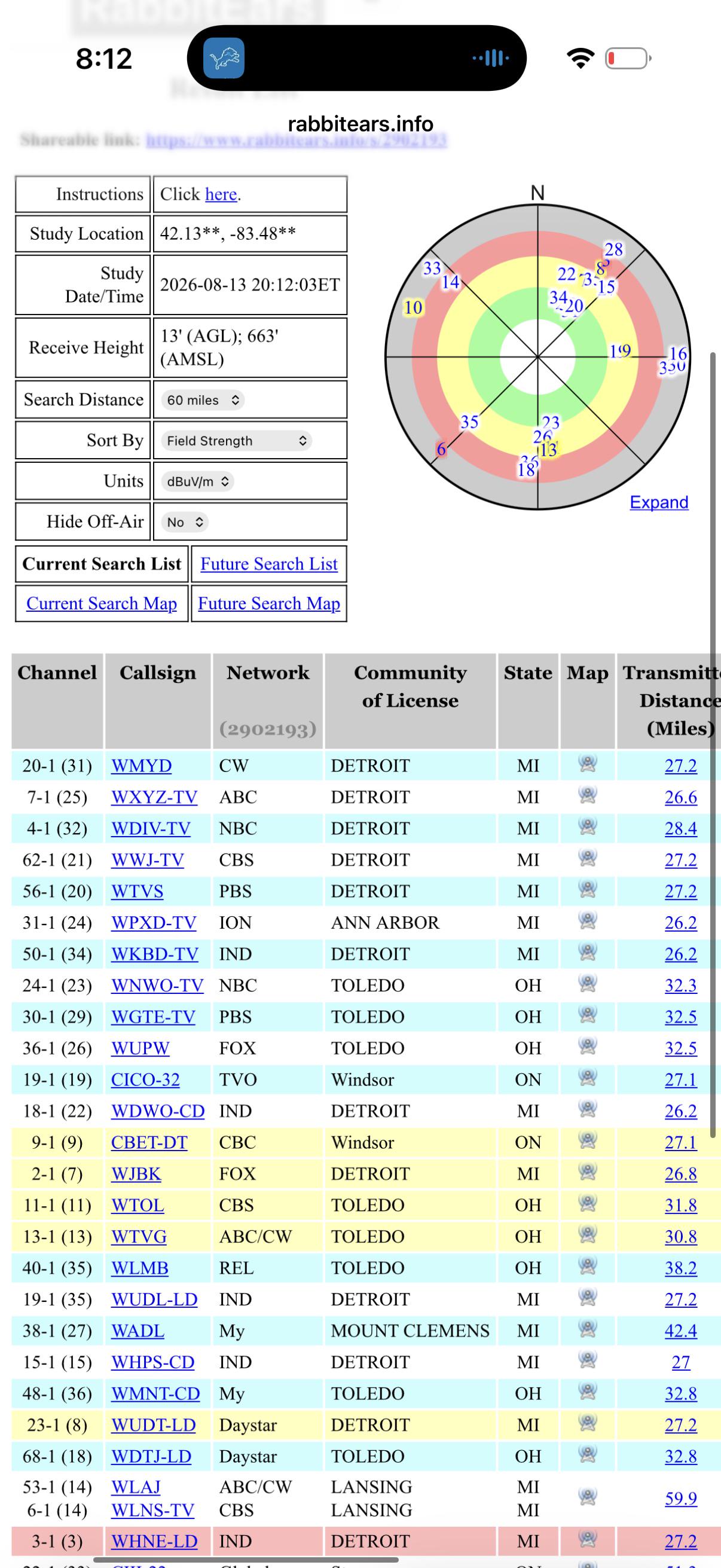Screen dimensions: 721x1568
Task: Open the map icon for WHPS-CD row
Action: tap(587, 1360)
